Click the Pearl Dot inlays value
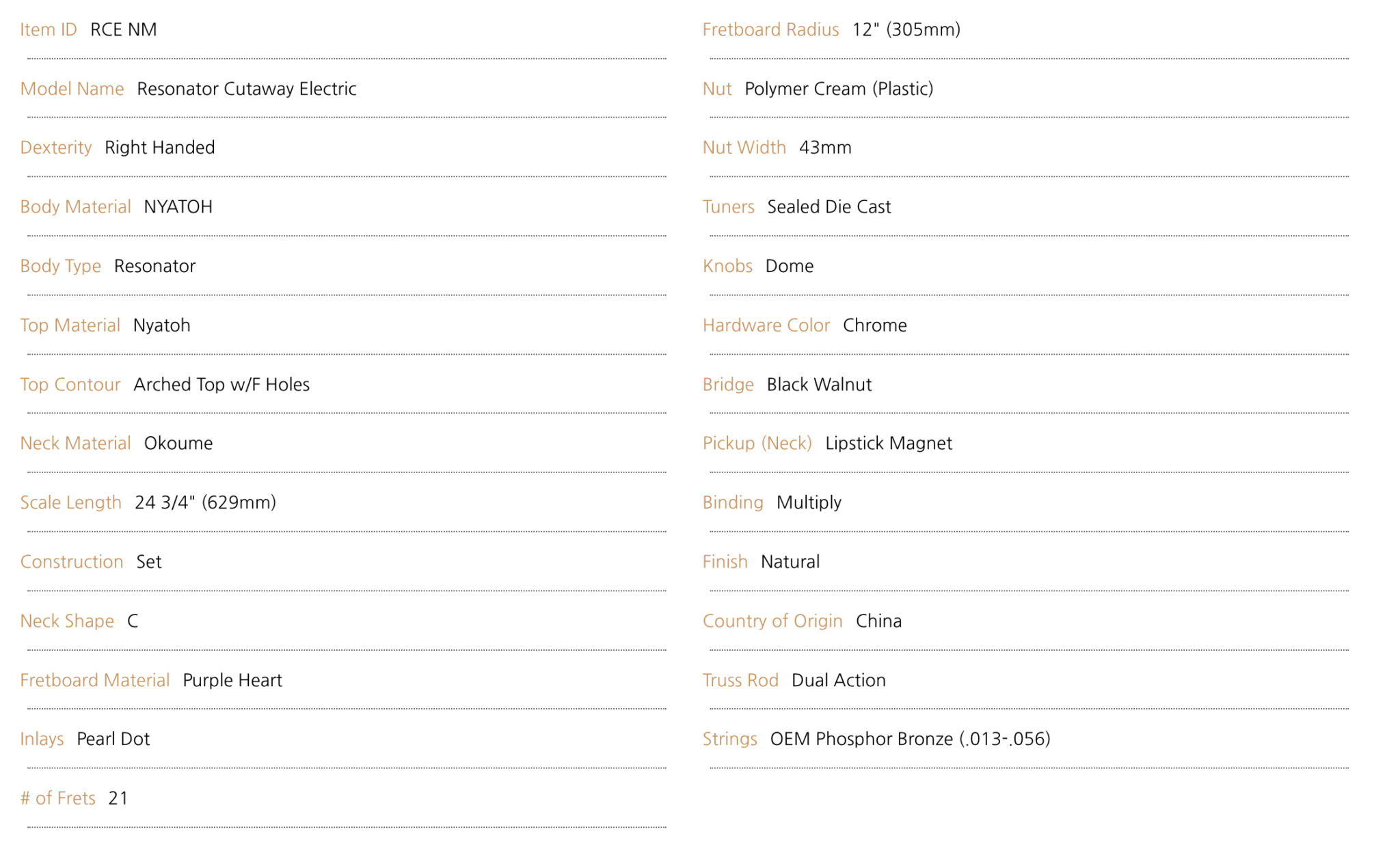Viewport: 1400px width, 851px height. (113, 739)
